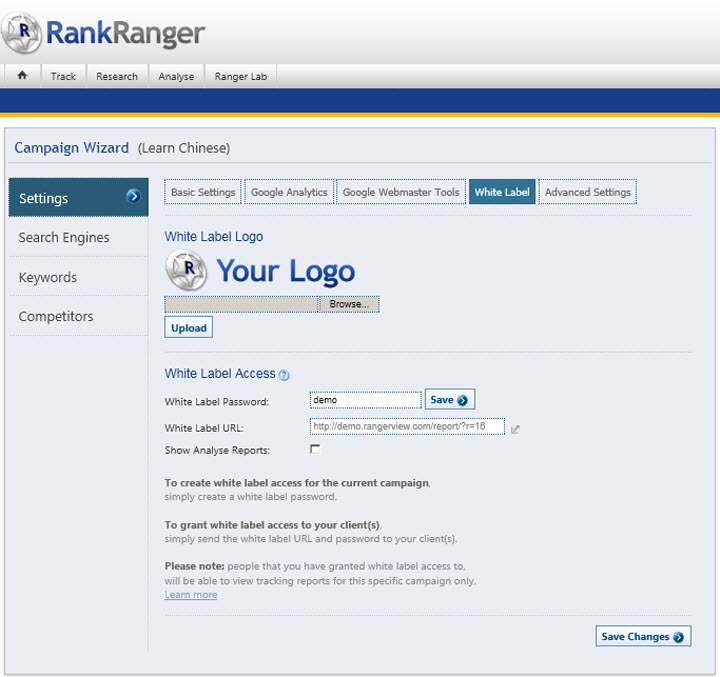Open the Track menu
The width and height of the screenshot is (720, 677).
(63, 76)
